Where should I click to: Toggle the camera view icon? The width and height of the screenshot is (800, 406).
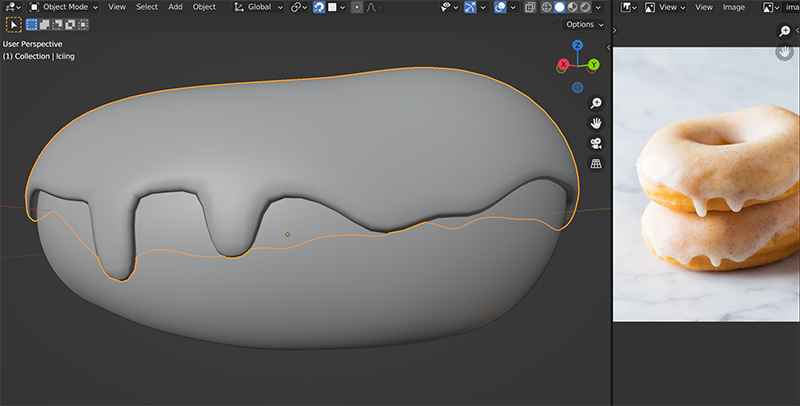tap(596, 143)
